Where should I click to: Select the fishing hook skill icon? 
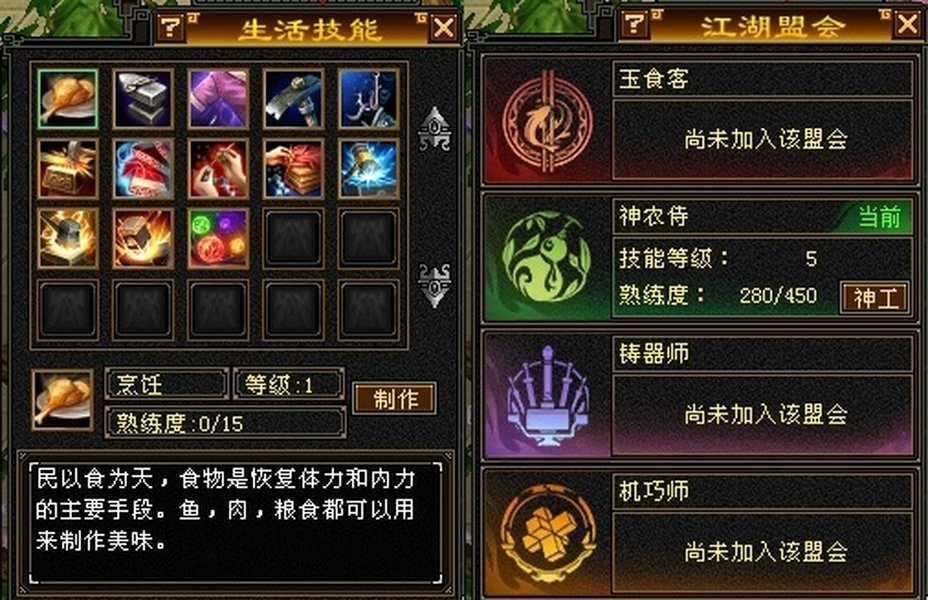pyautogui.click(x=368, y=99)
